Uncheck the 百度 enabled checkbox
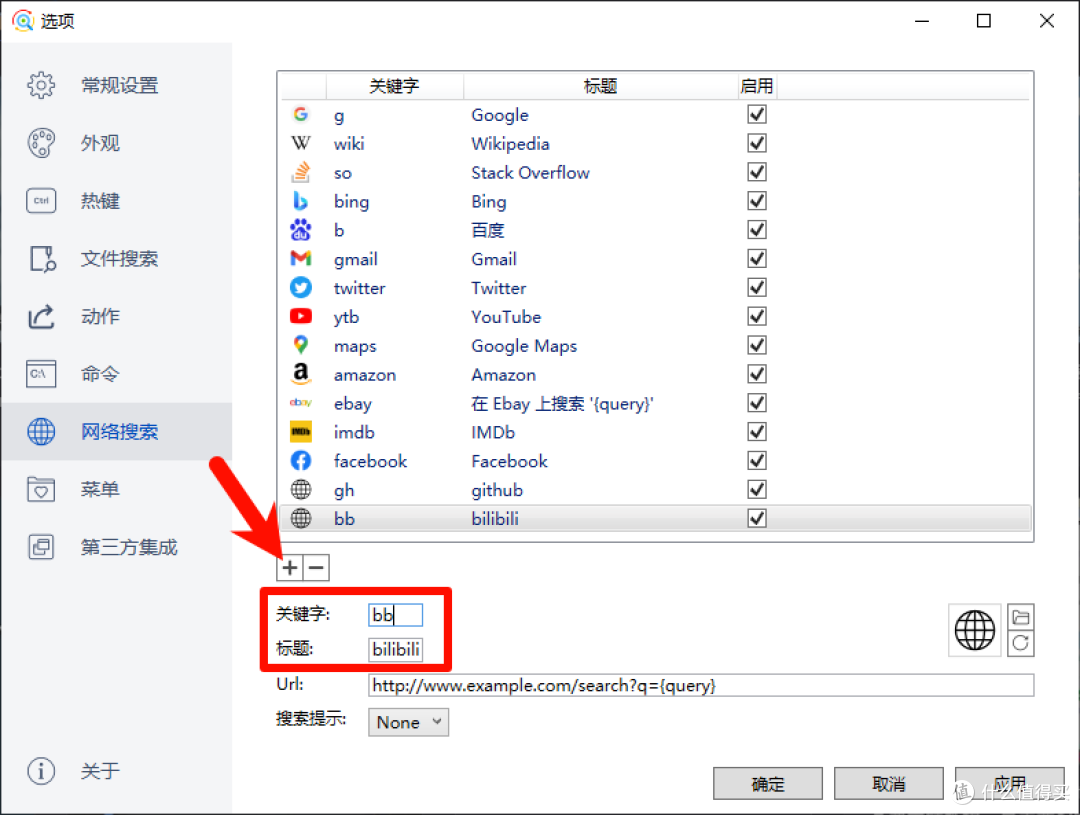1080x815 pixels. [x=757, y=230]
